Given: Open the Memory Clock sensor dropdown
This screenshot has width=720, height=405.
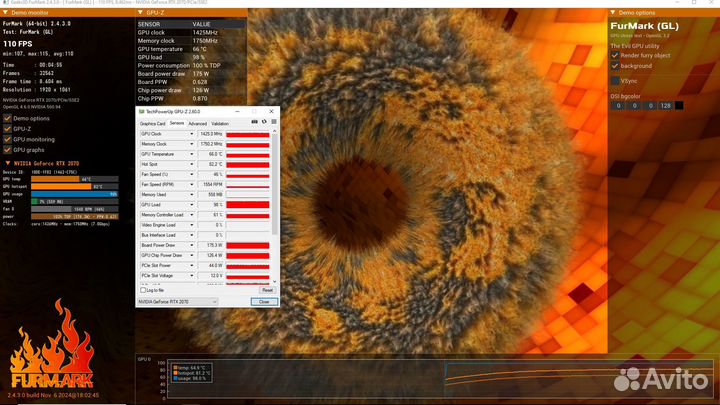Looking at the screenshot, I should 191,144.
